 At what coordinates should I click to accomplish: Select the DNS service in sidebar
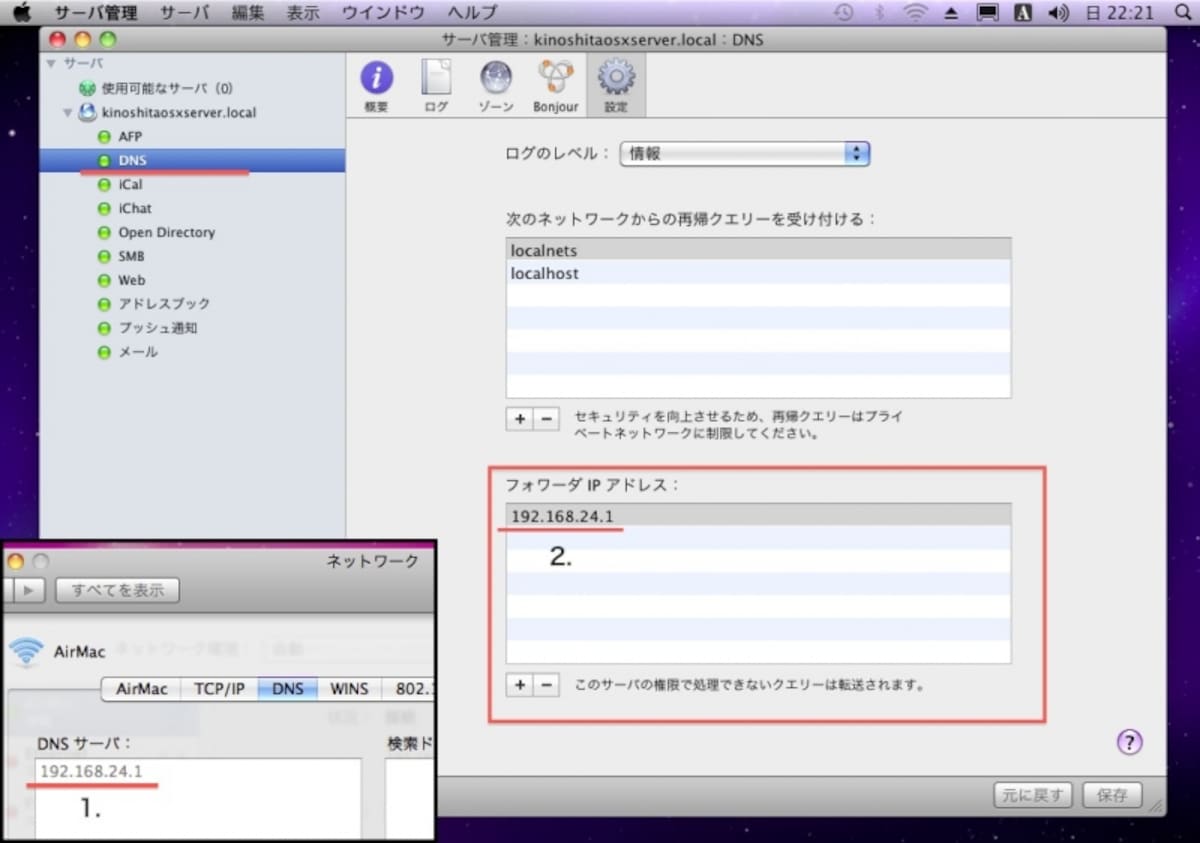click(192, 160)
